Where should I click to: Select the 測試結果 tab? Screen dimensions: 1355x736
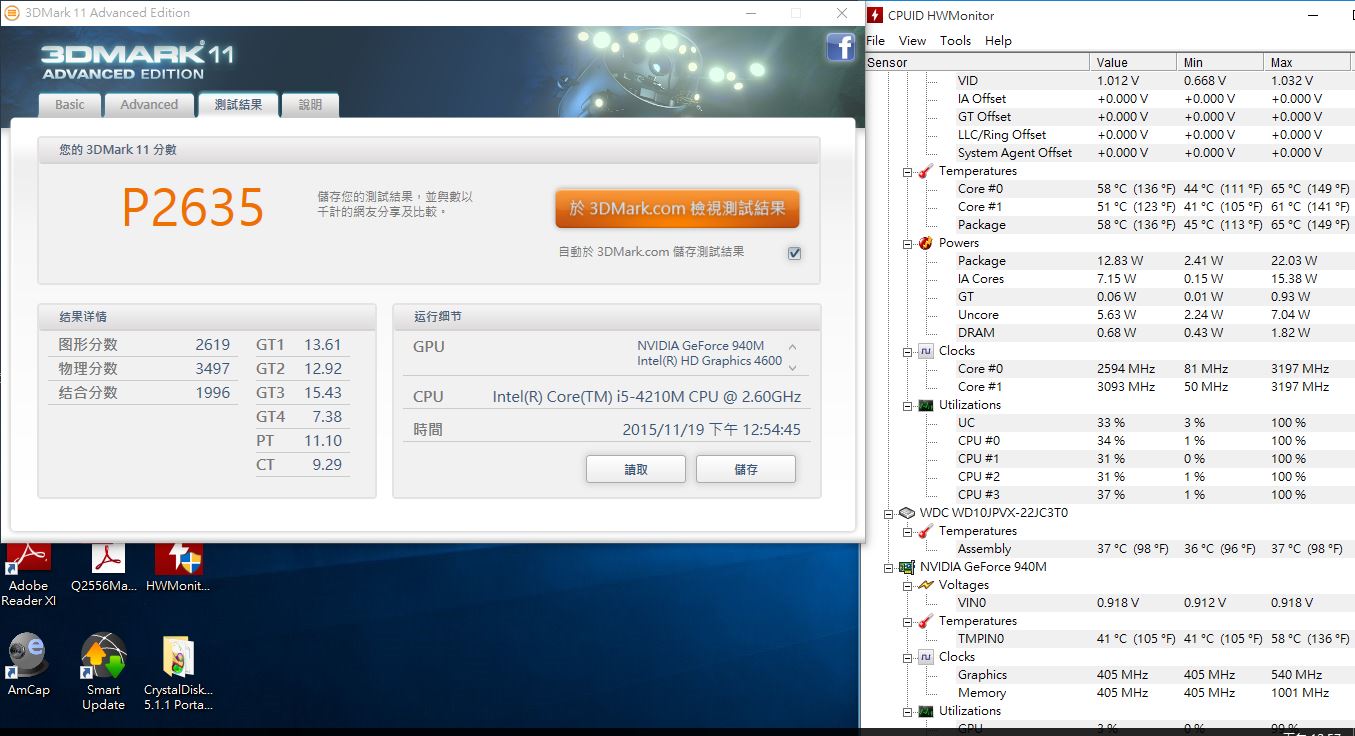point(238,105)
